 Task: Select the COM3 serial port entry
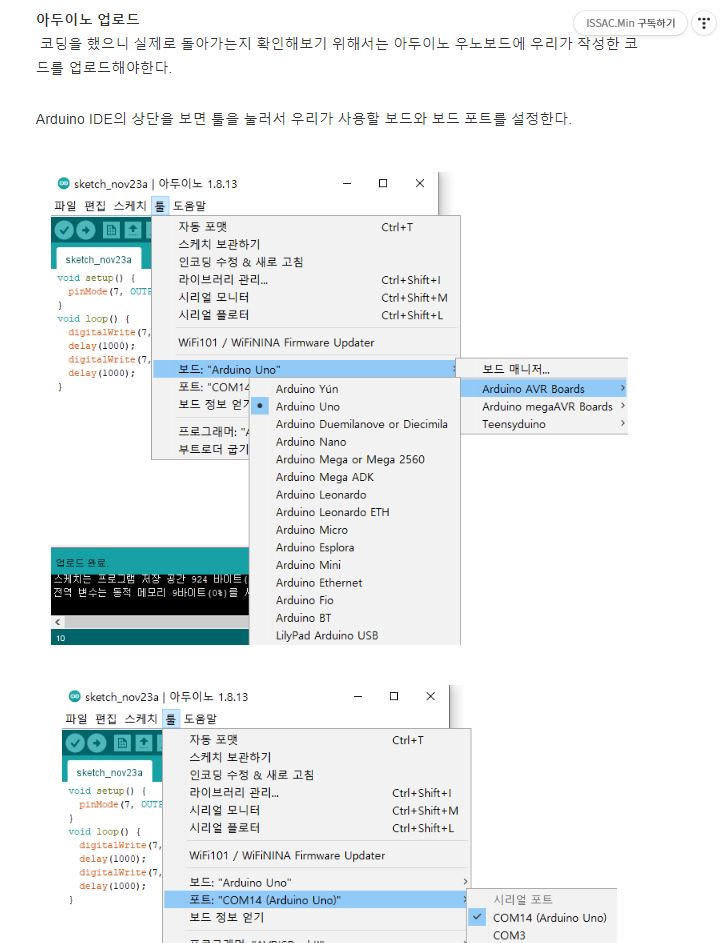point(509,936)
